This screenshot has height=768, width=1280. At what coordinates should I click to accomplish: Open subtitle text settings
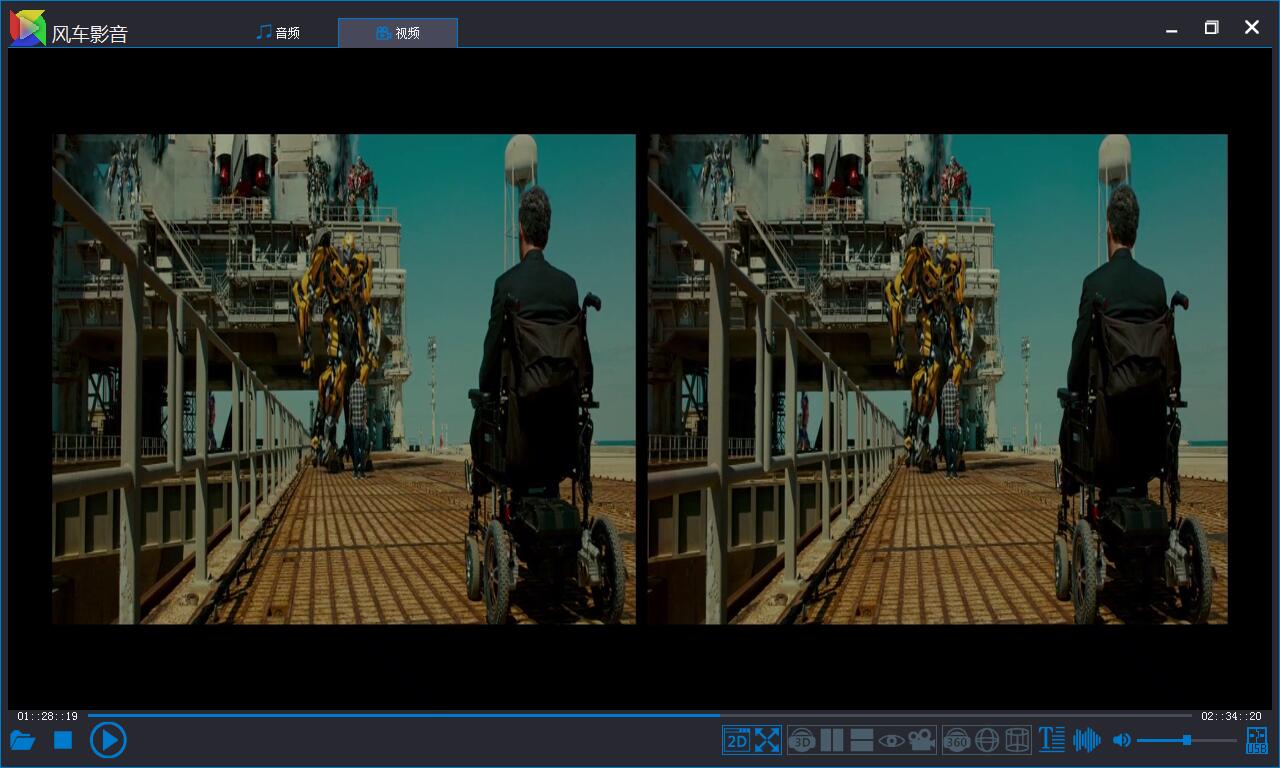(1051, 740)
